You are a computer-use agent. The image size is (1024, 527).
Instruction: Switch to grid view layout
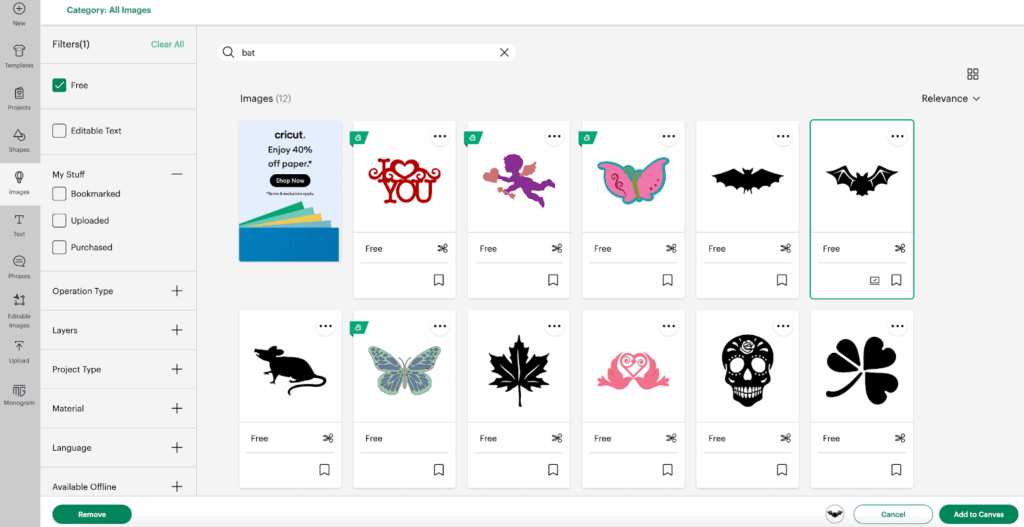(973, 74)
